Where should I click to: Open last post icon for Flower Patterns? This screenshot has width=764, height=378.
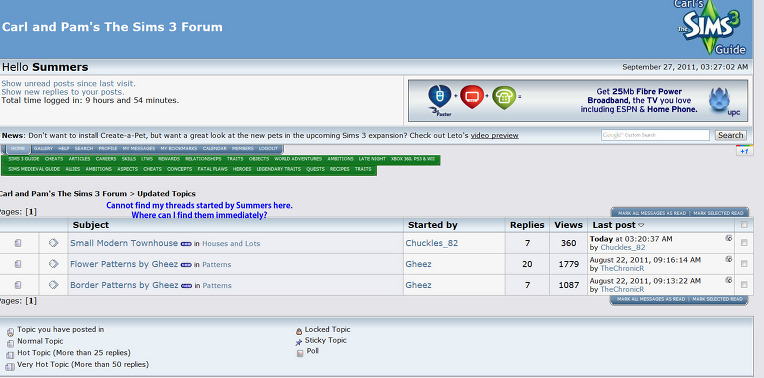point(728,259)
